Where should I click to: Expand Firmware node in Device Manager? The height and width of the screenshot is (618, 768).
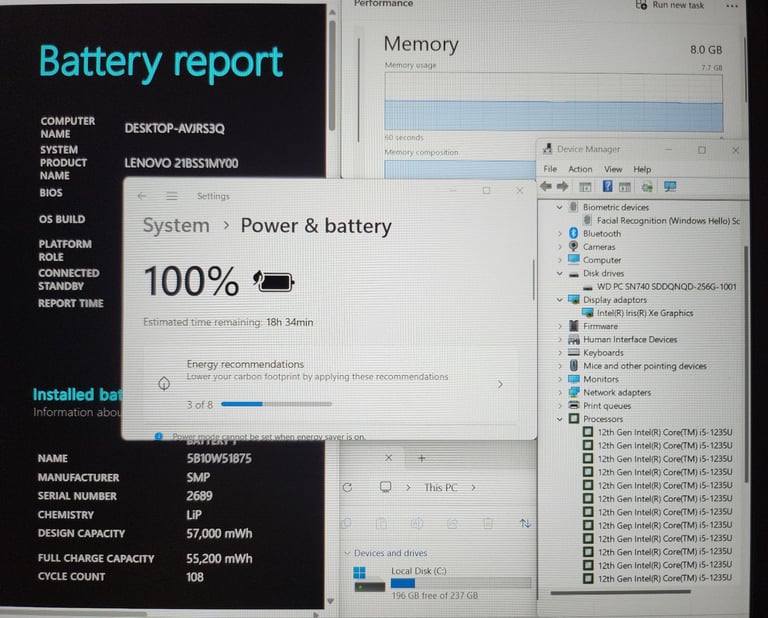click(x=559, y=326)
